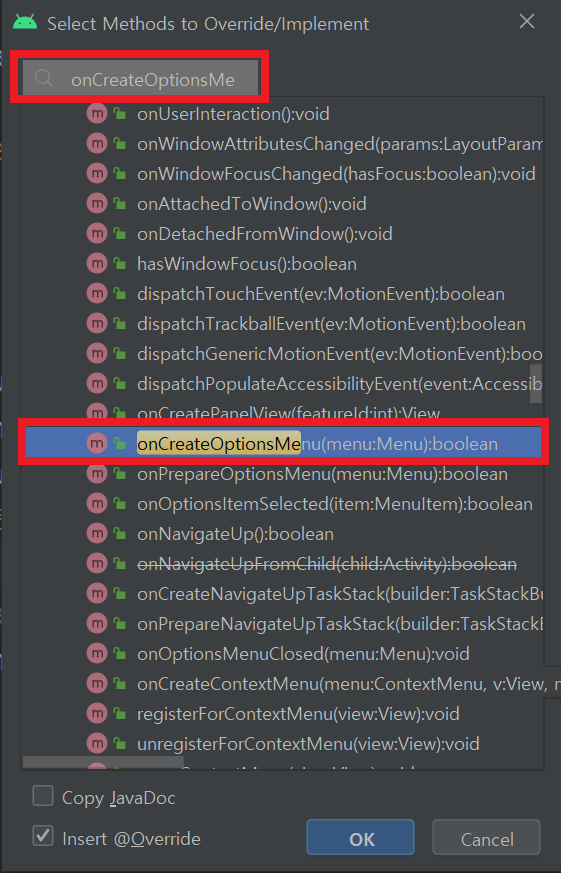Select dispatchPopulateAccessibilityEvent method row
This screenshot has height=873, width=561.
[x=282, y=384]
